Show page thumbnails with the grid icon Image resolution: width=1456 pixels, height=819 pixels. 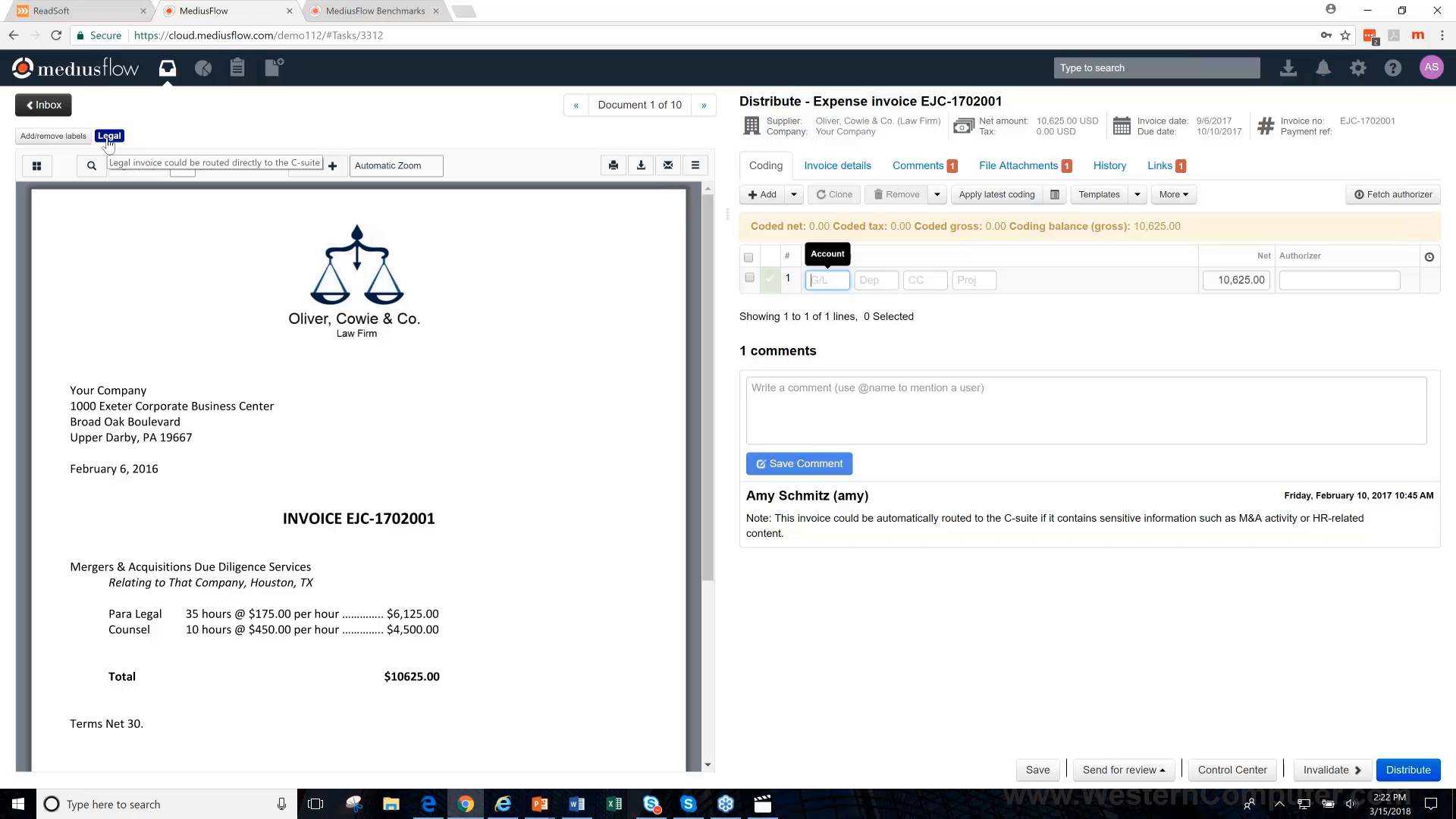tap(36, 165)
